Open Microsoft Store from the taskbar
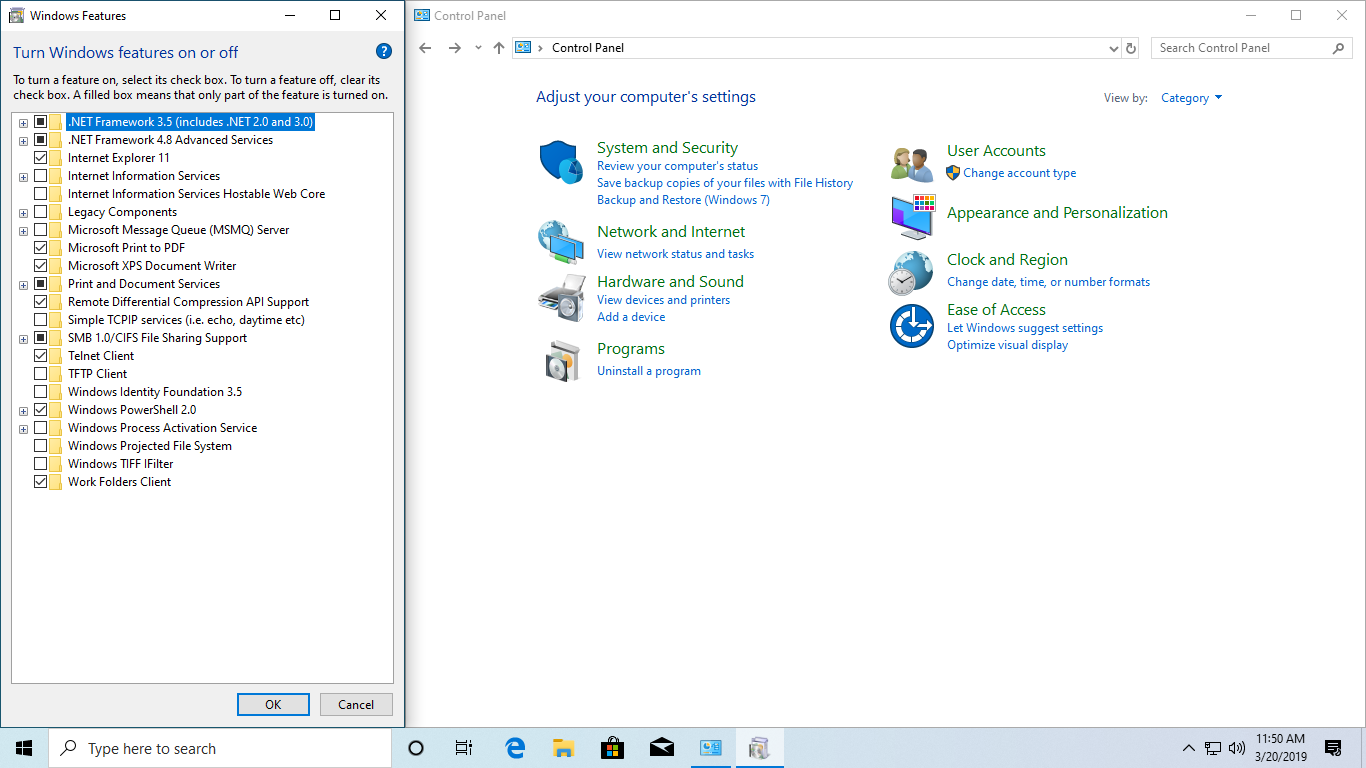Viewport: 1366px width, 768px height. pos(612,748)
